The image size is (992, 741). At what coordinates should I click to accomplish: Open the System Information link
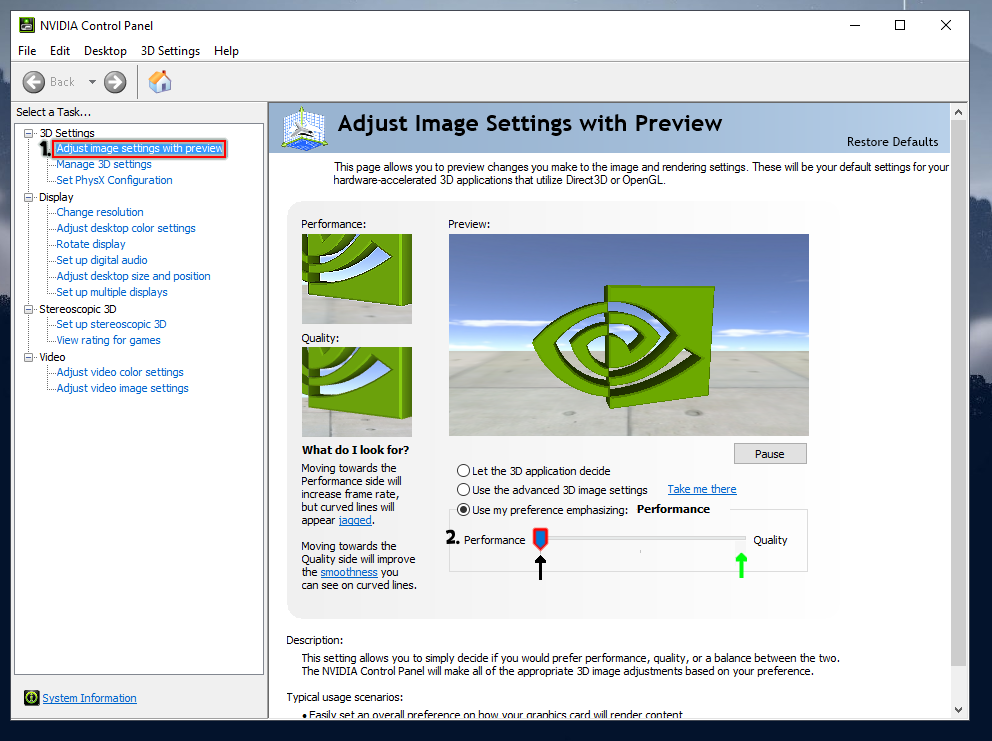(89, 698)
